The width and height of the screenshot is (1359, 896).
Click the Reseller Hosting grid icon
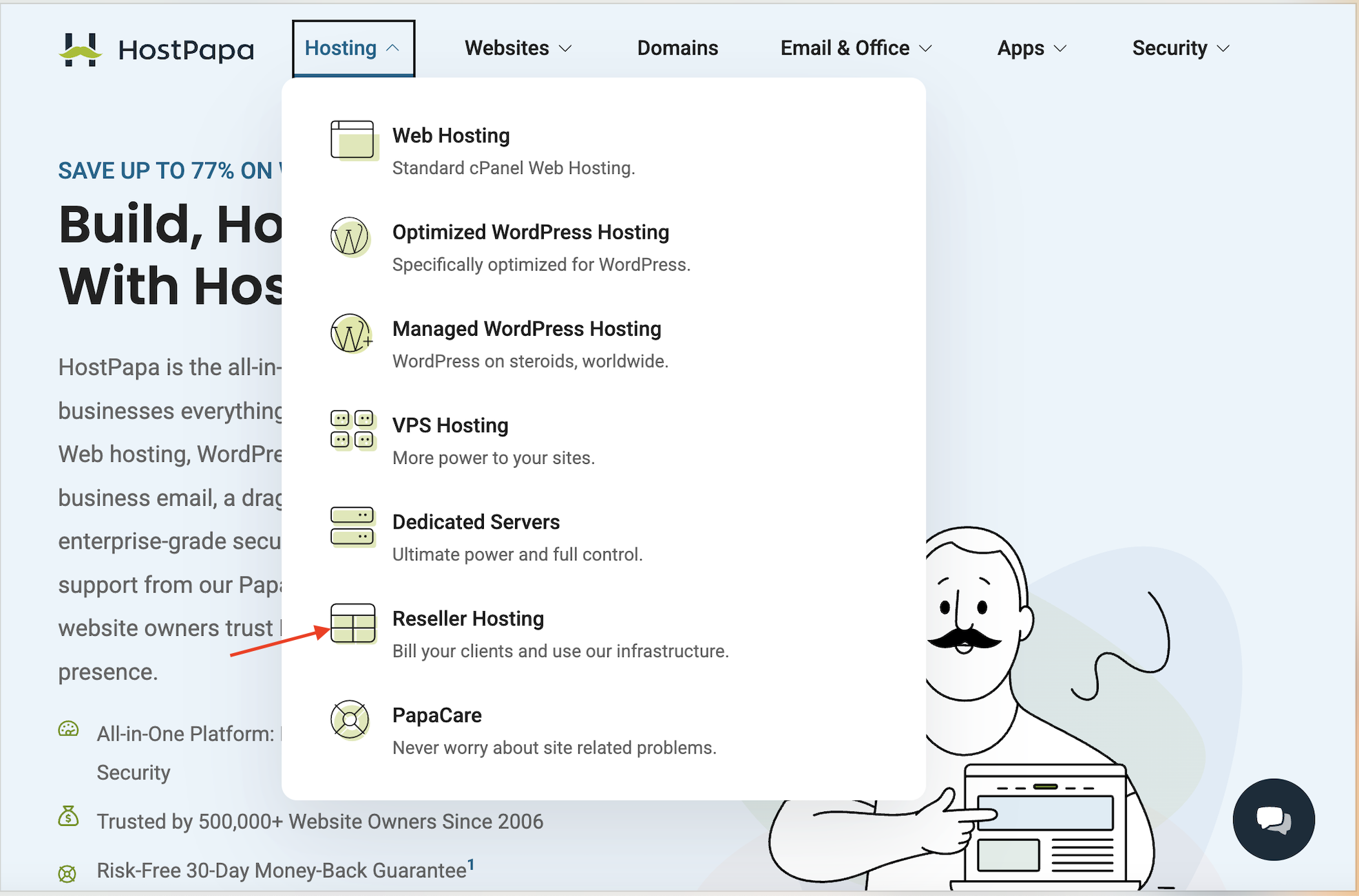pyautogui.click(x=353, y=623)
